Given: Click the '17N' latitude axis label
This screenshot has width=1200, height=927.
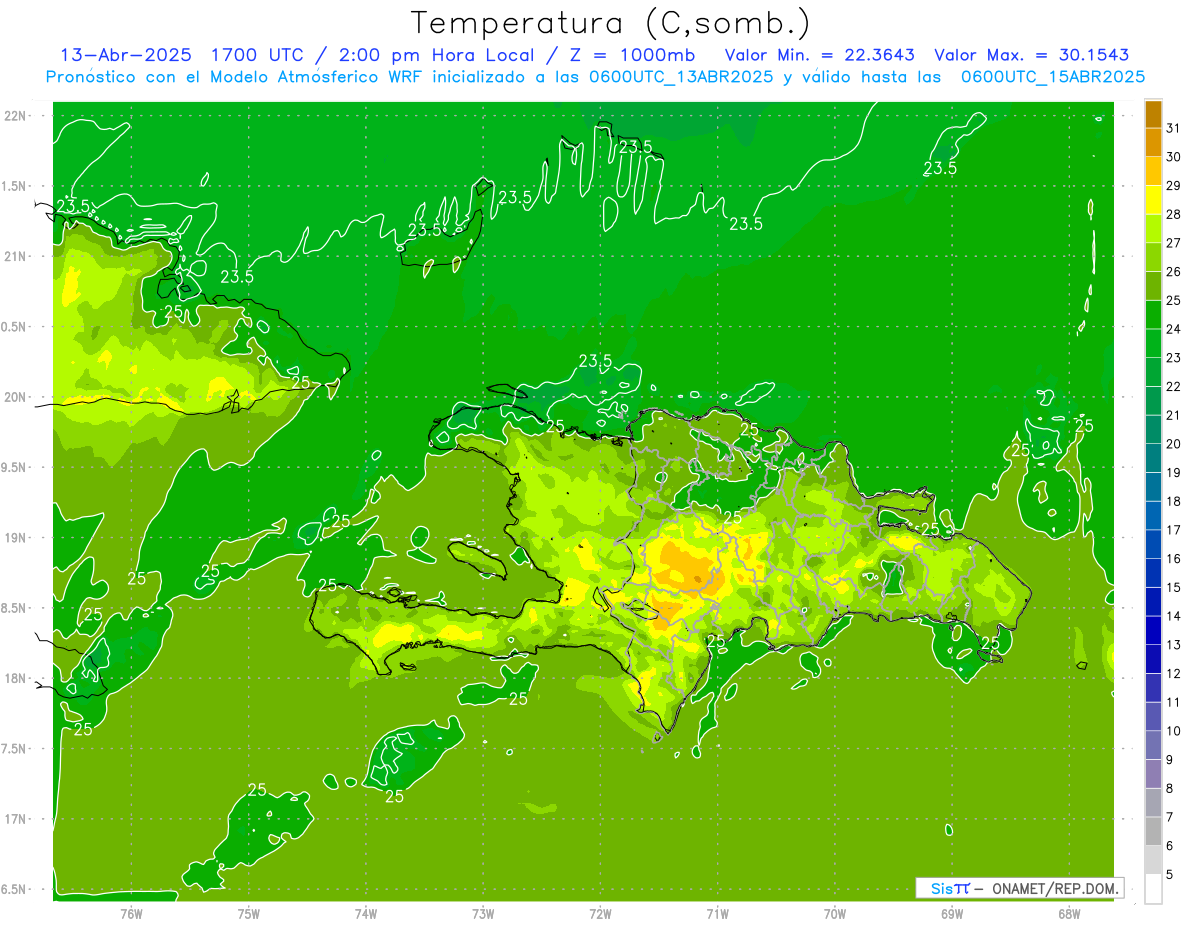Looking at the screenshot, I should point(16,819).
